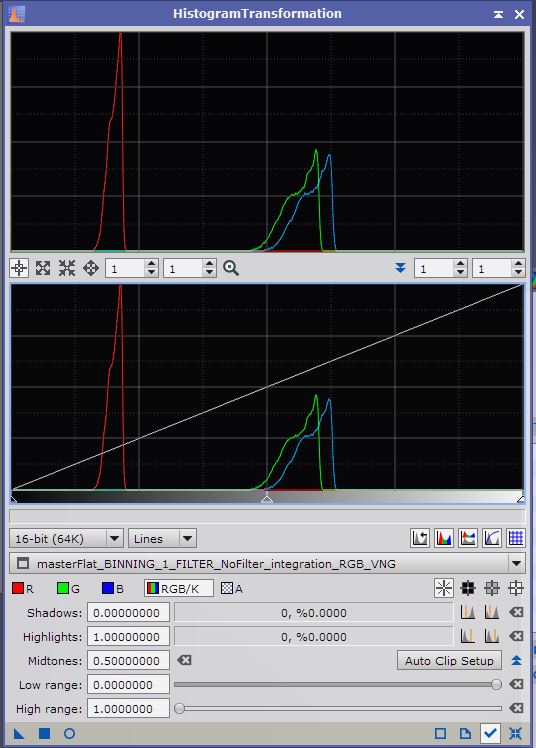The image size is (536, 748).
Task: Click the blue document page icon at bottom
Action: point(465,733)
